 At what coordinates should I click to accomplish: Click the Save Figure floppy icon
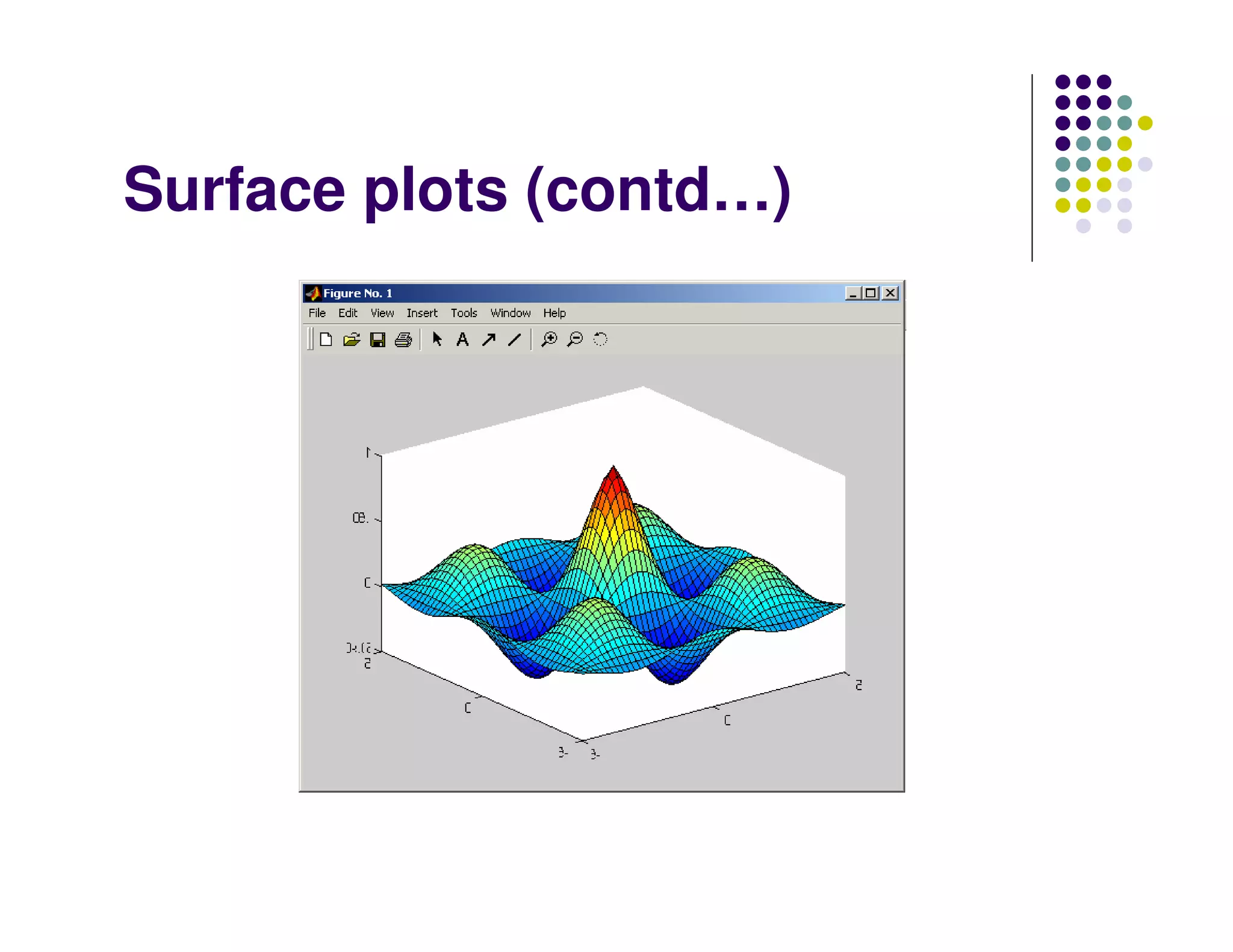(377, 340)
